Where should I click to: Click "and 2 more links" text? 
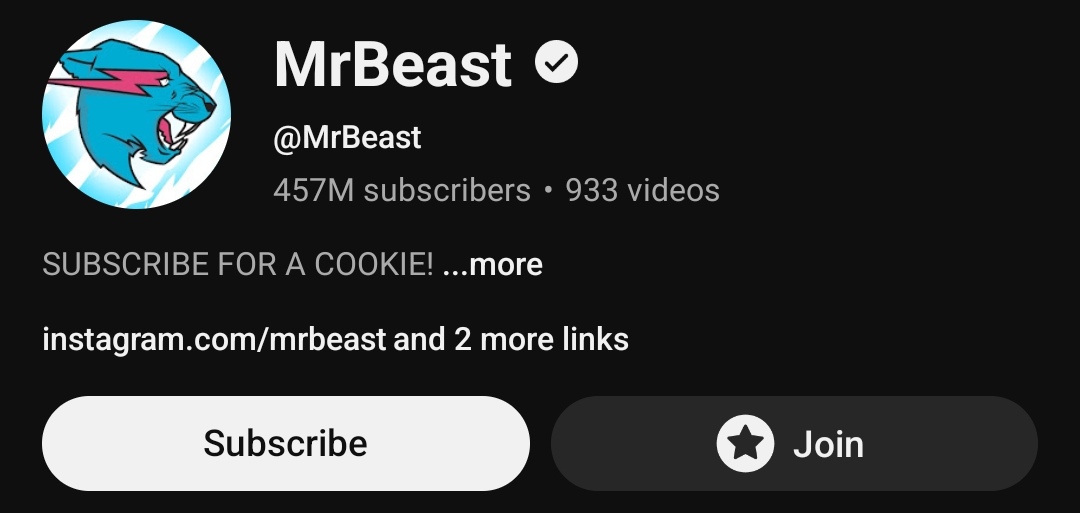[511, 339]
